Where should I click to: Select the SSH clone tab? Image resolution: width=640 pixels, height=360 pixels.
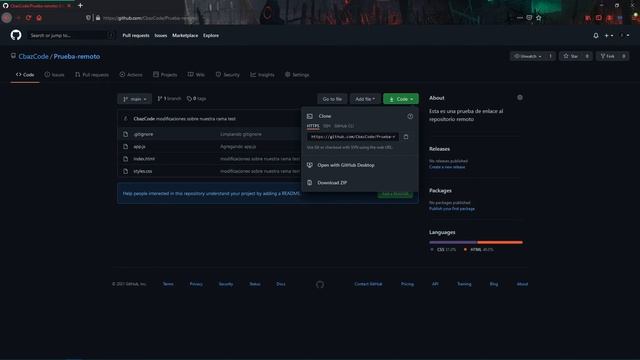click(x=327, y=126)
